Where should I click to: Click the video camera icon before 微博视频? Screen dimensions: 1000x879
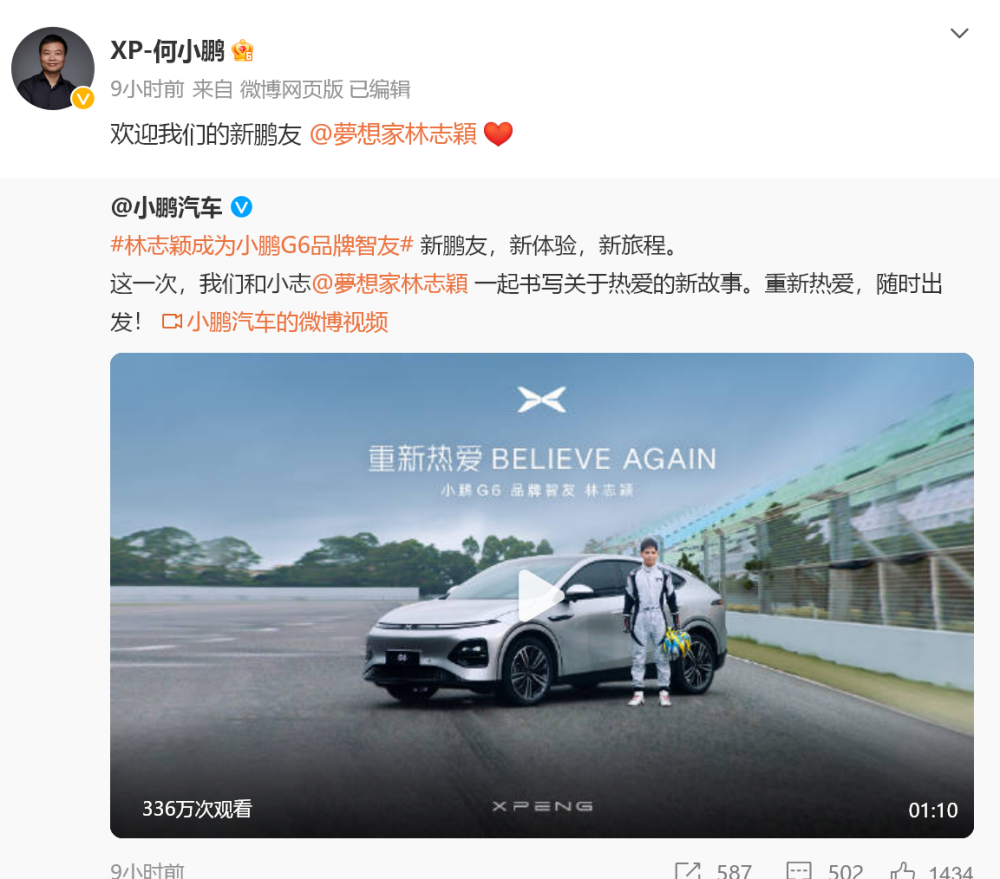[x=172, y=321]
